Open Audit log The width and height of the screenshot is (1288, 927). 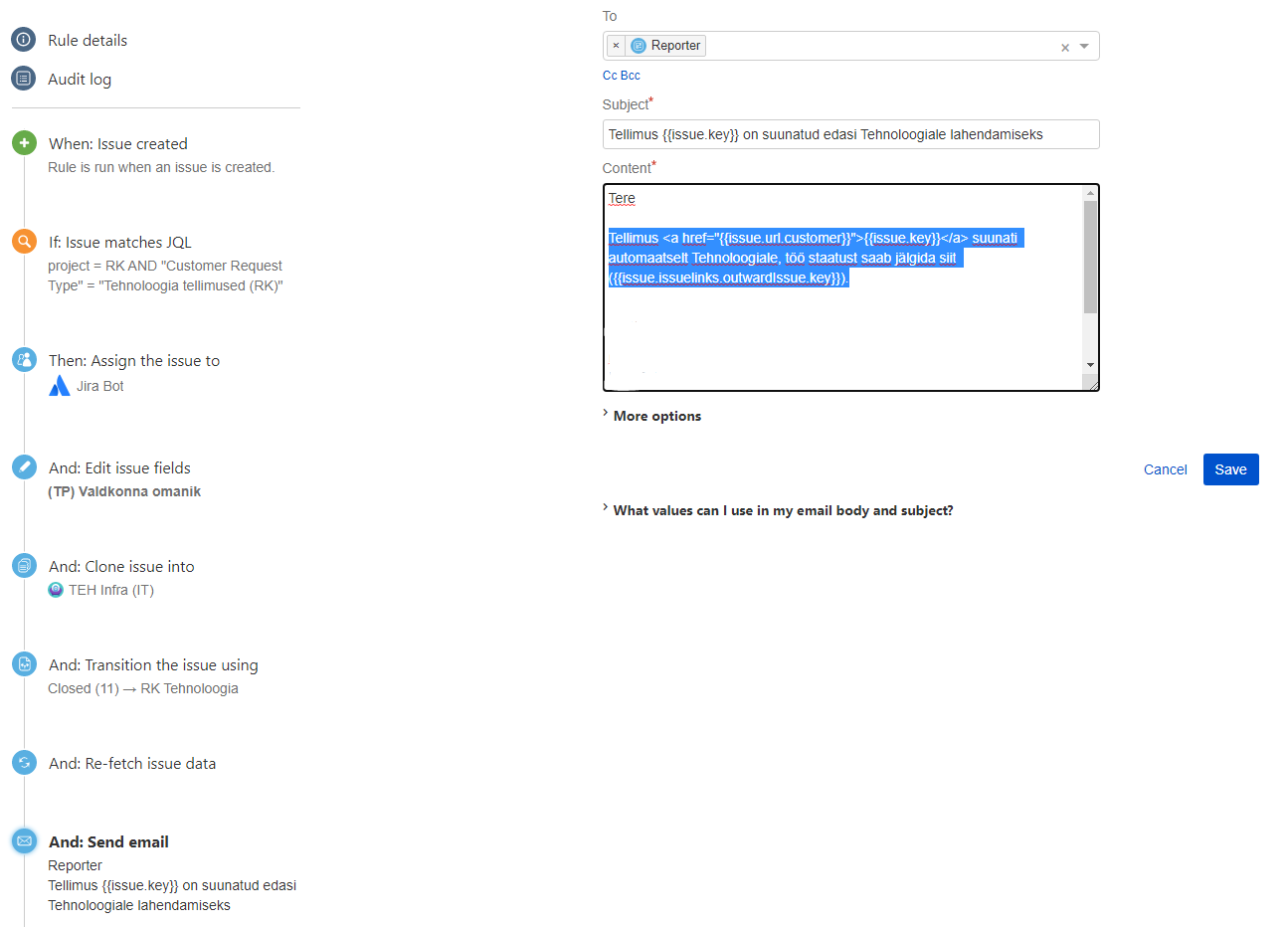click(x=80, y=79)
